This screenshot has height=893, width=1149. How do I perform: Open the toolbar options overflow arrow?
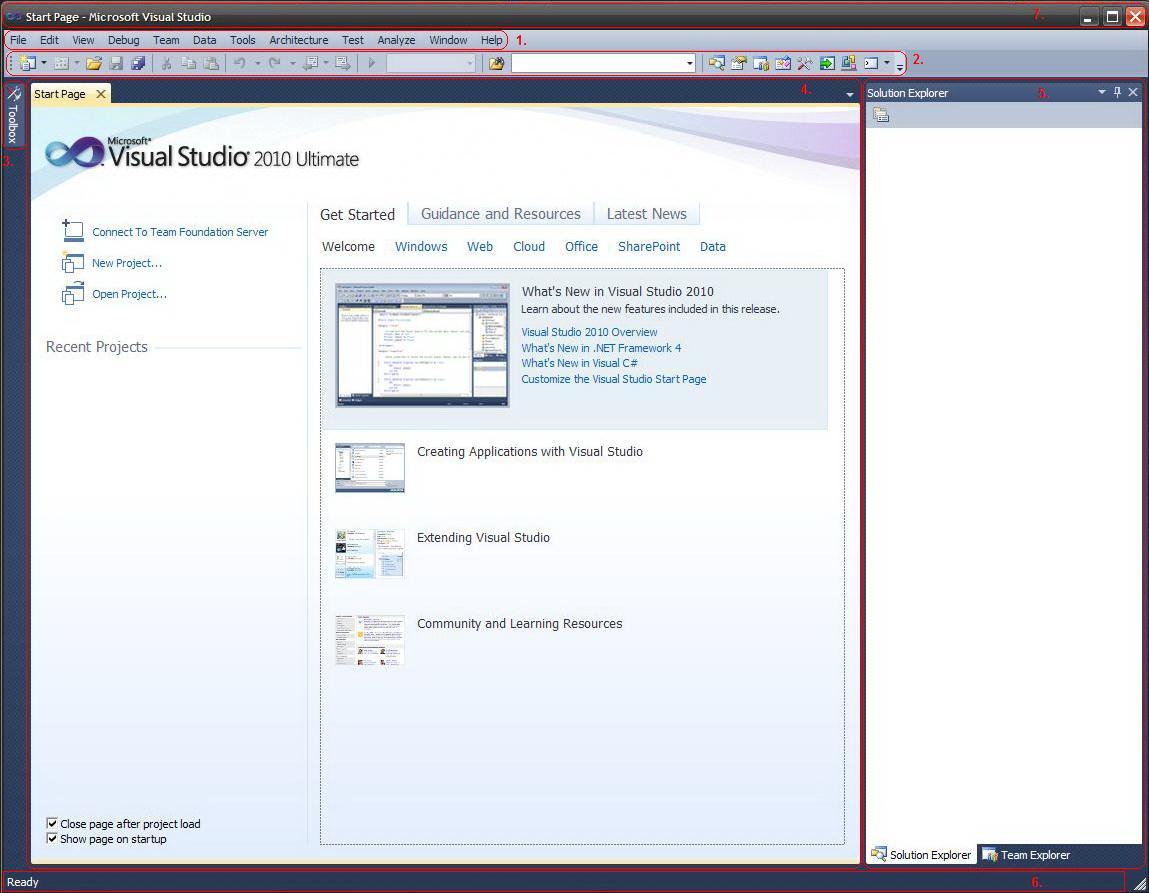pyautogui.click(x=900, y=66)
